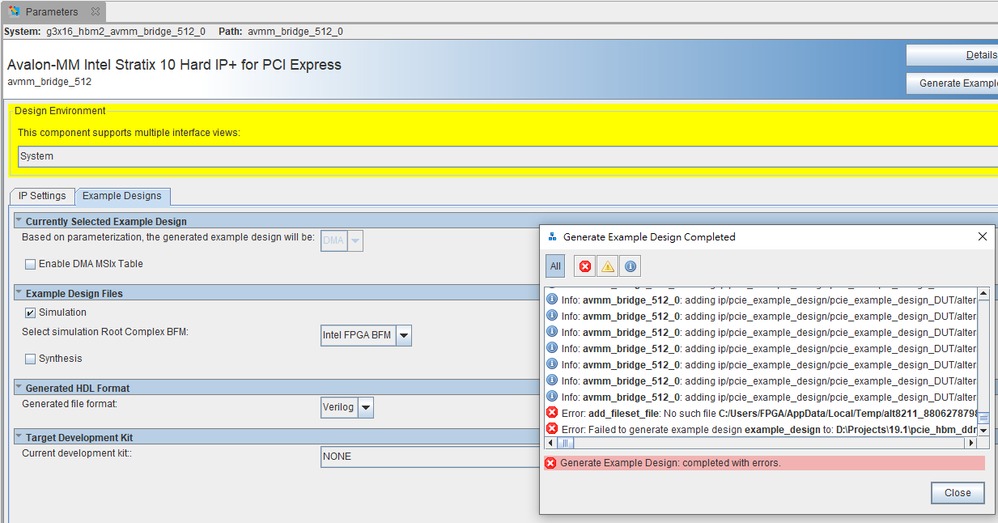Click the 'Design Environment' group label
998x523 pixels.
[x=60, y=111]
